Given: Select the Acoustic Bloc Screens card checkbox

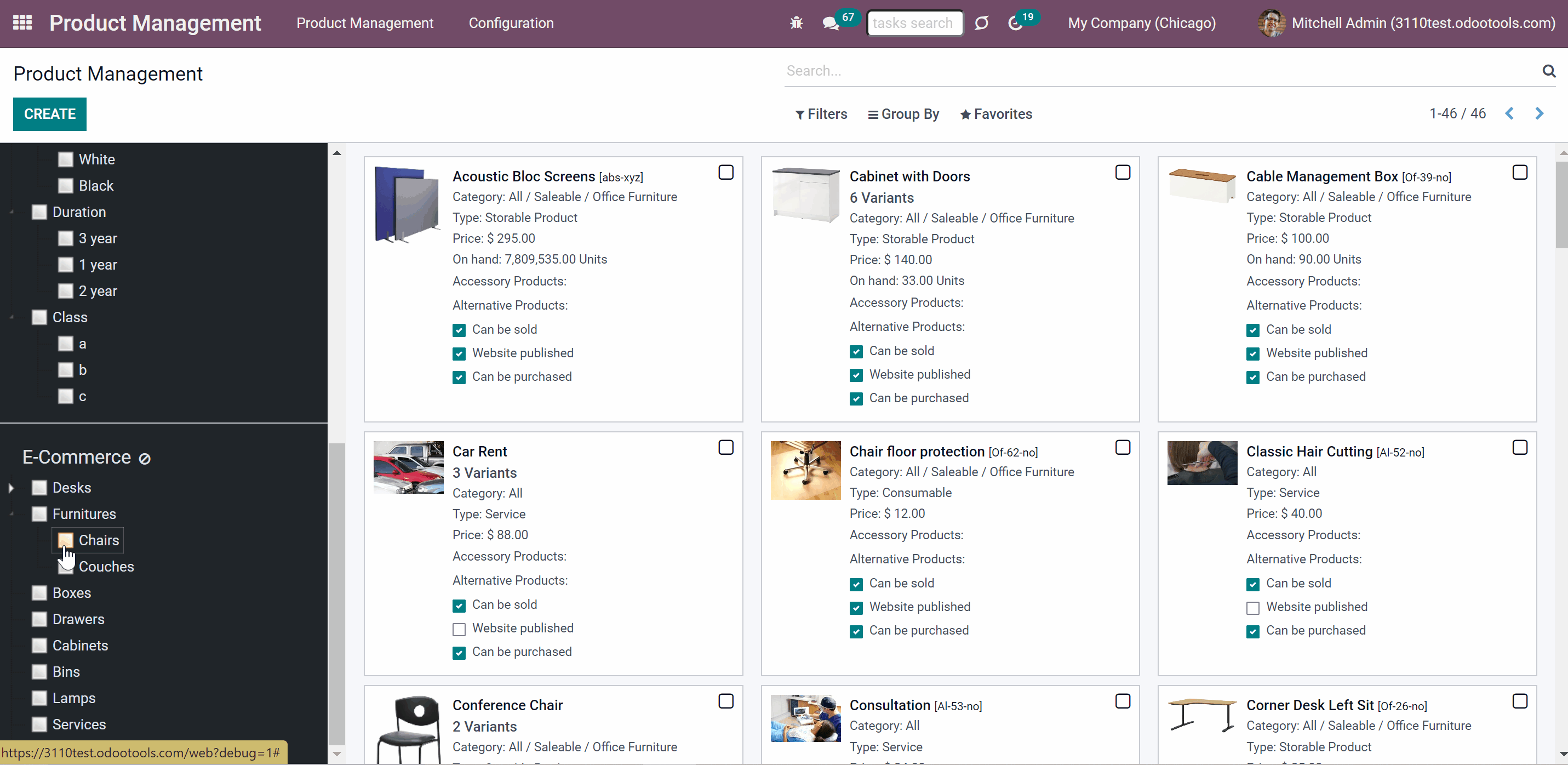Looking at the screenshot, I should tap(725, 173).
